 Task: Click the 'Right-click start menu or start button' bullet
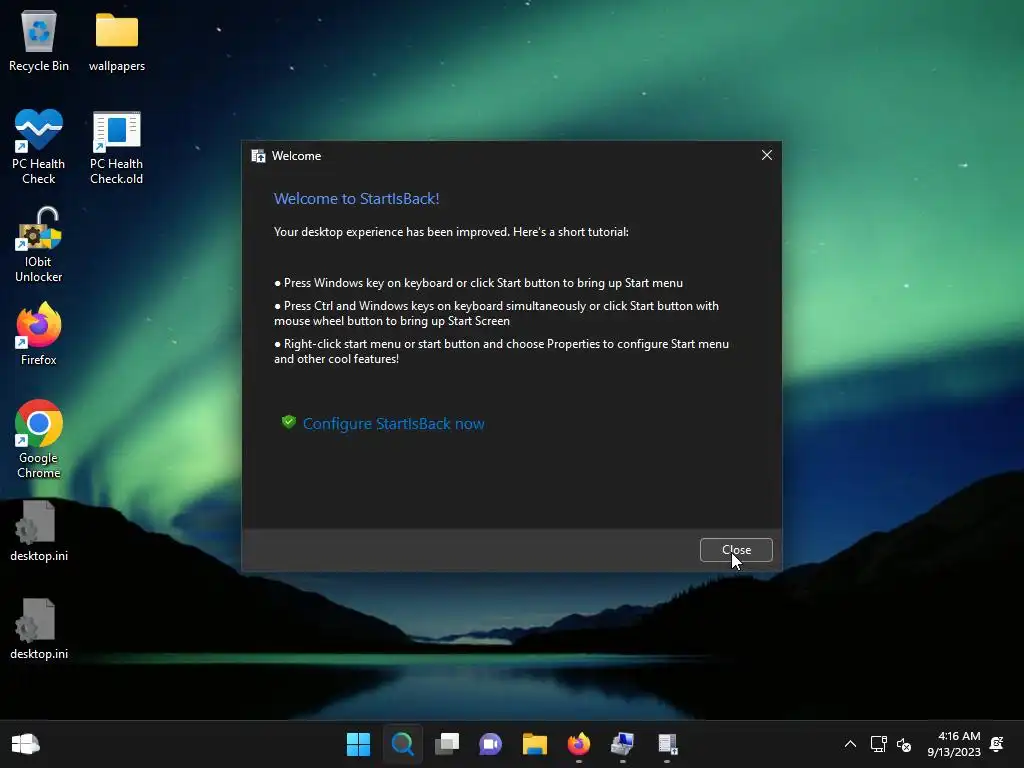(502, 351)
